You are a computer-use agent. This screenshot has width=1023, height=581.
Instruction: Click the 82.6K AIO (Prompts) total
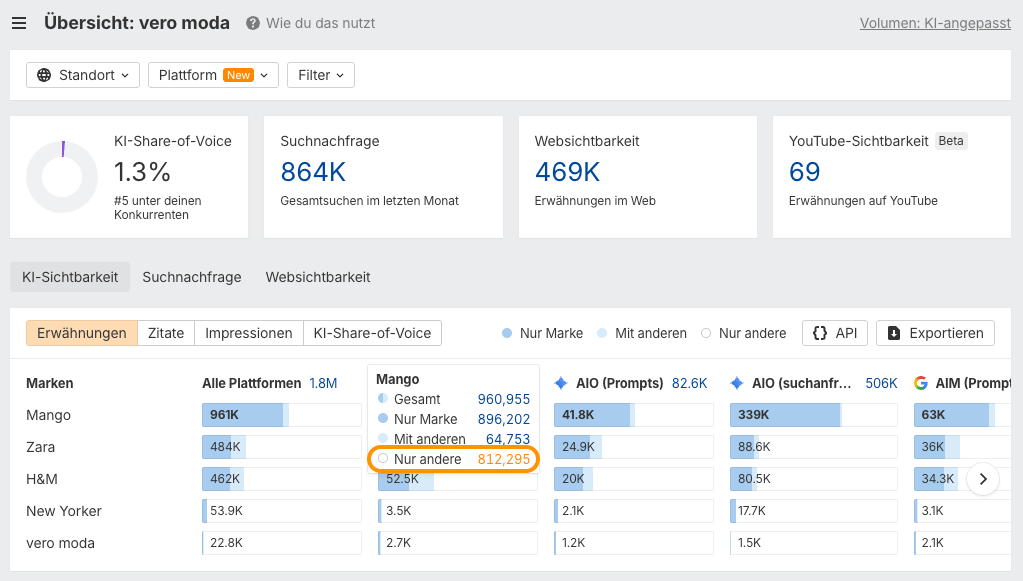tap(690, 383)
